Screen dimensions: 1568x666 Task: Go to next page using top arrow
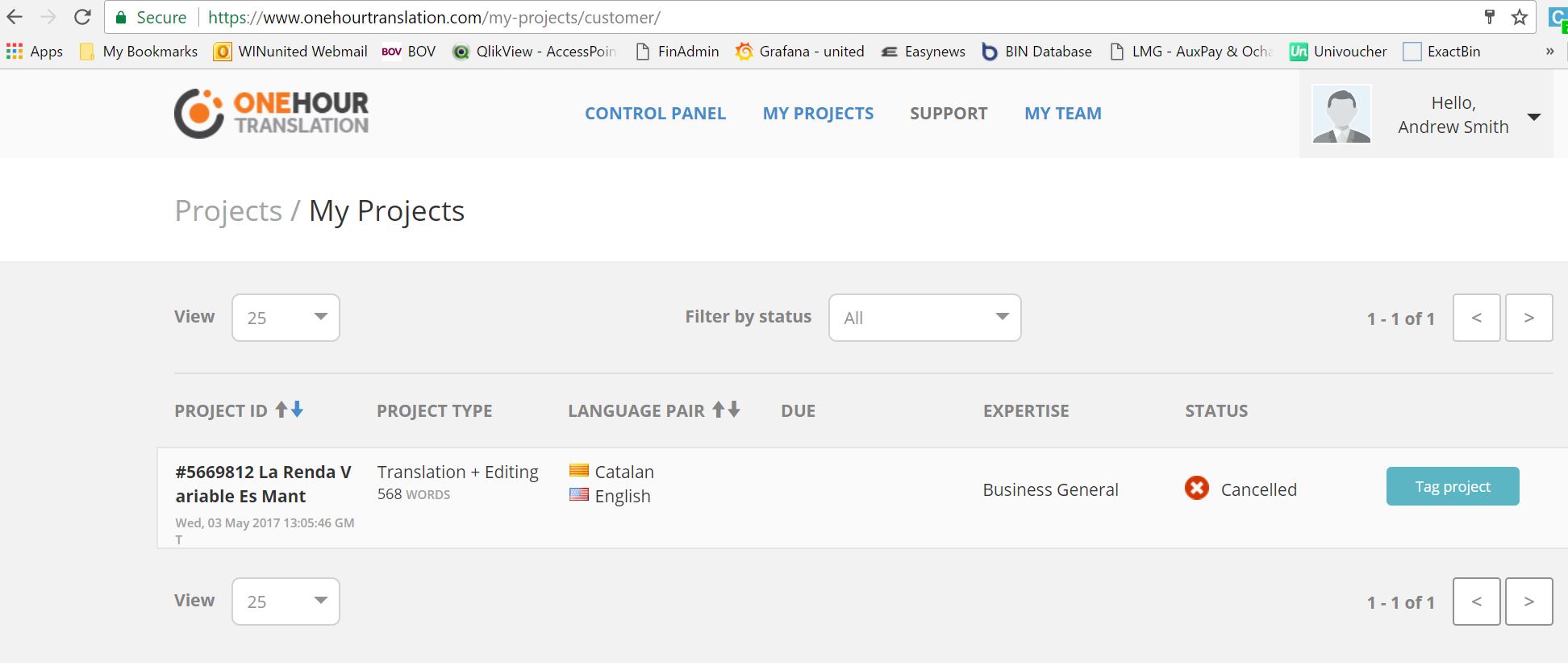coord(1528,318)
